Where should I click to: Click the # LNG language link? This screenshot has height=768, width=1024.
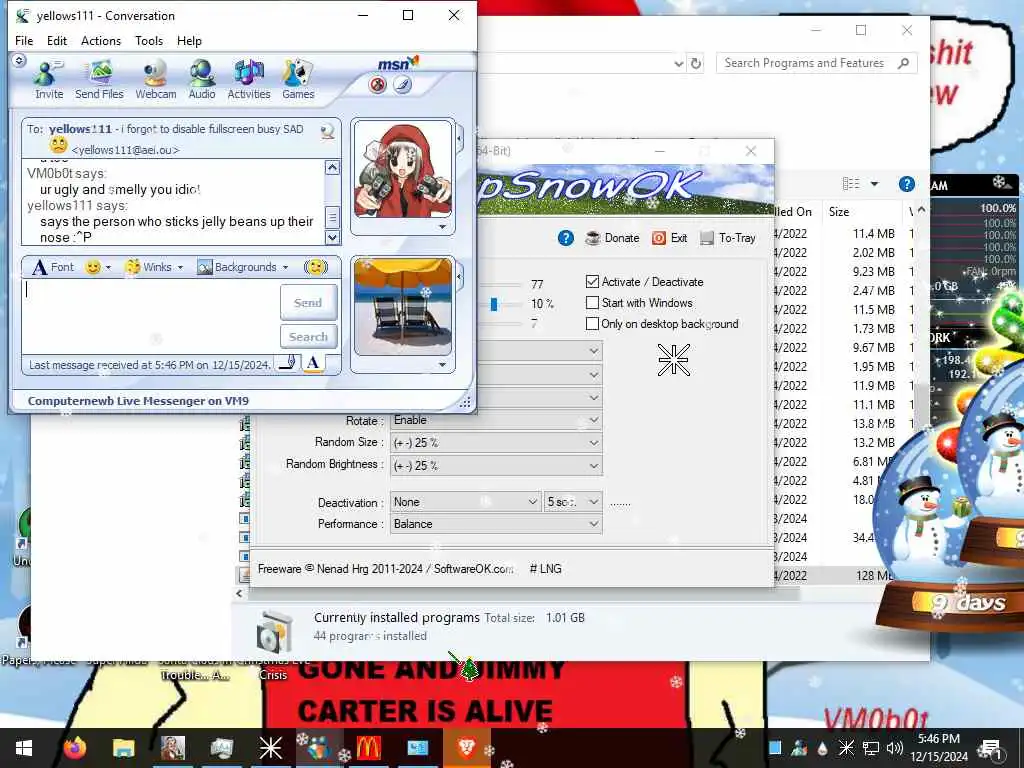(546, 569)
